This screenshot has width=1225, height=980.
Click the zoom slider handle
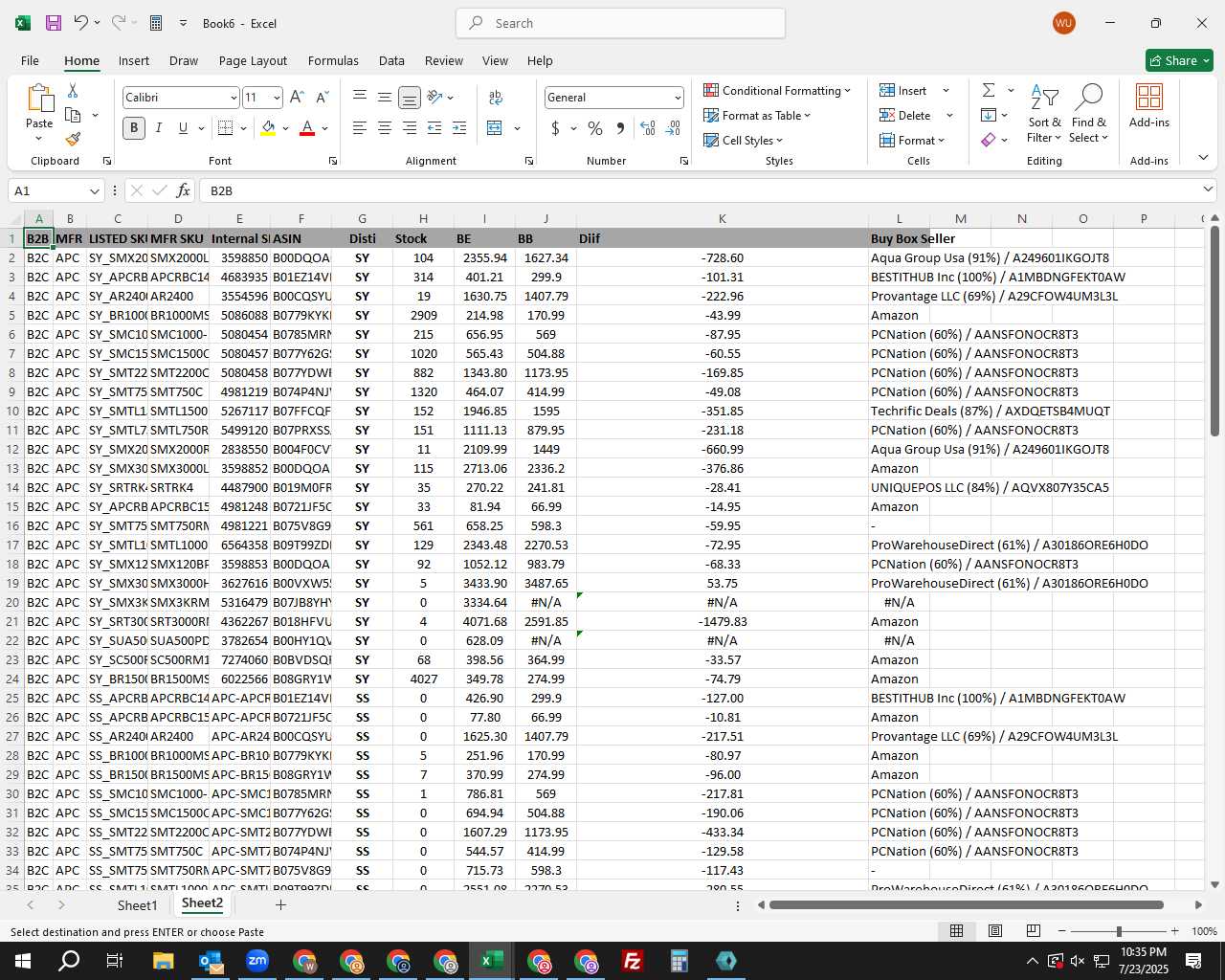point(1119,931)
